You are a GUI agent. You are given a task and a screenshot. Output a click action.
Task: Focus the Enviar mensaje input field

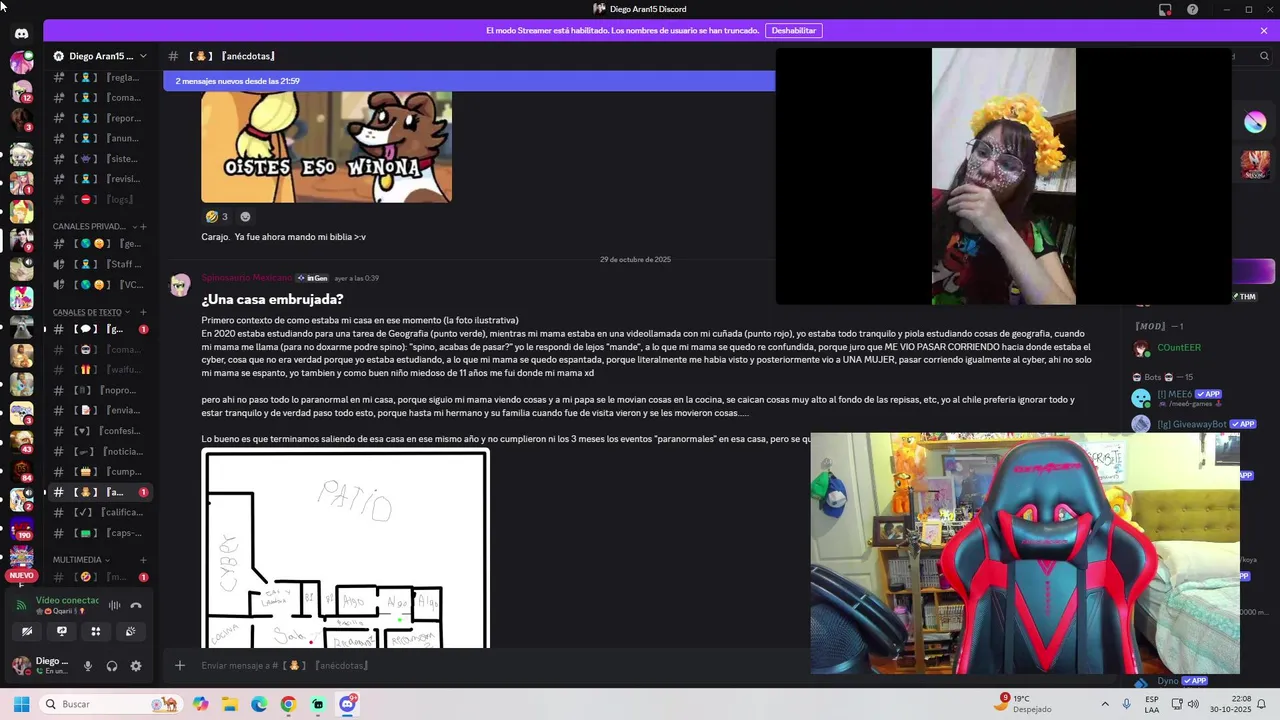tap(500, 665)
